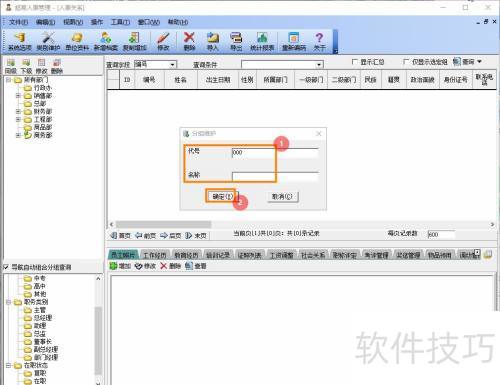Screen dimensions: 500x385
Task: Collapse the 职务类别 tree node
Action: pyautogui.click(x=9, y=302)
